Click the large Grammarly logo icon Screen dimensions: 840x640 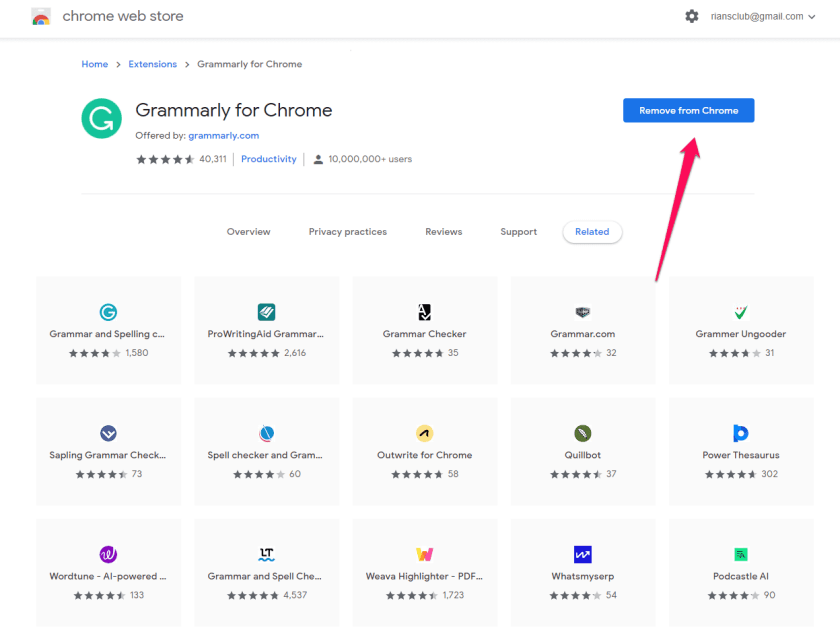pyautogui.click(x=102, y=118)
